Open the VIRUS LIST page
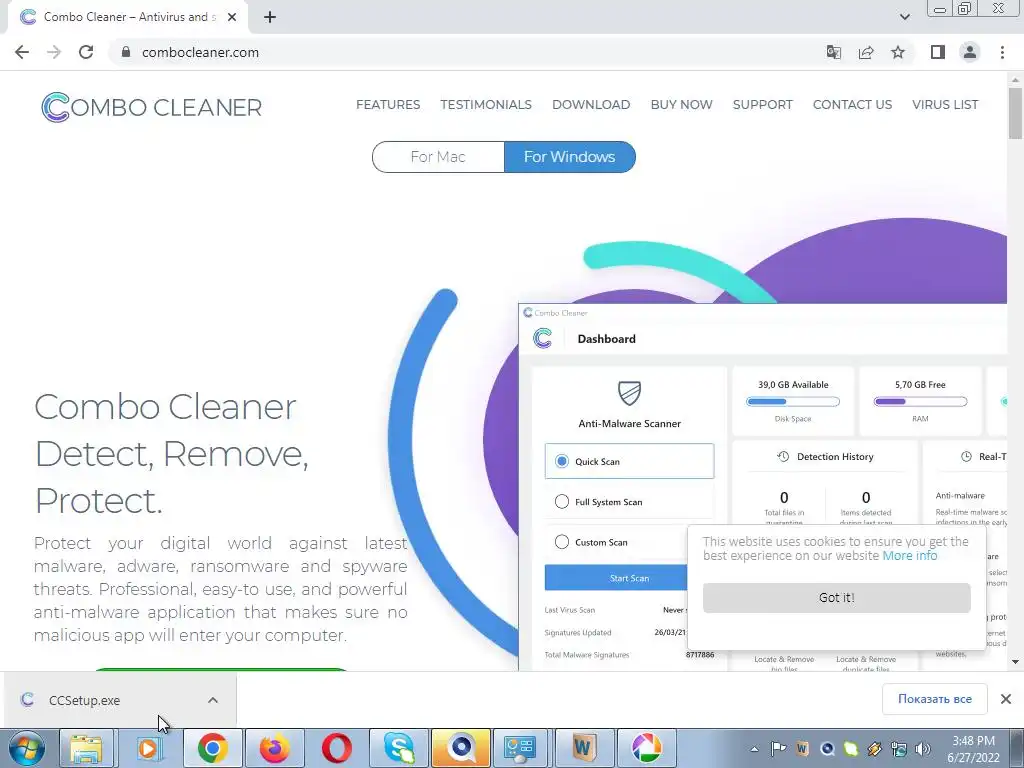Image resolution: width=1024 pixels, height=768 pixels. tap(945, 104)
